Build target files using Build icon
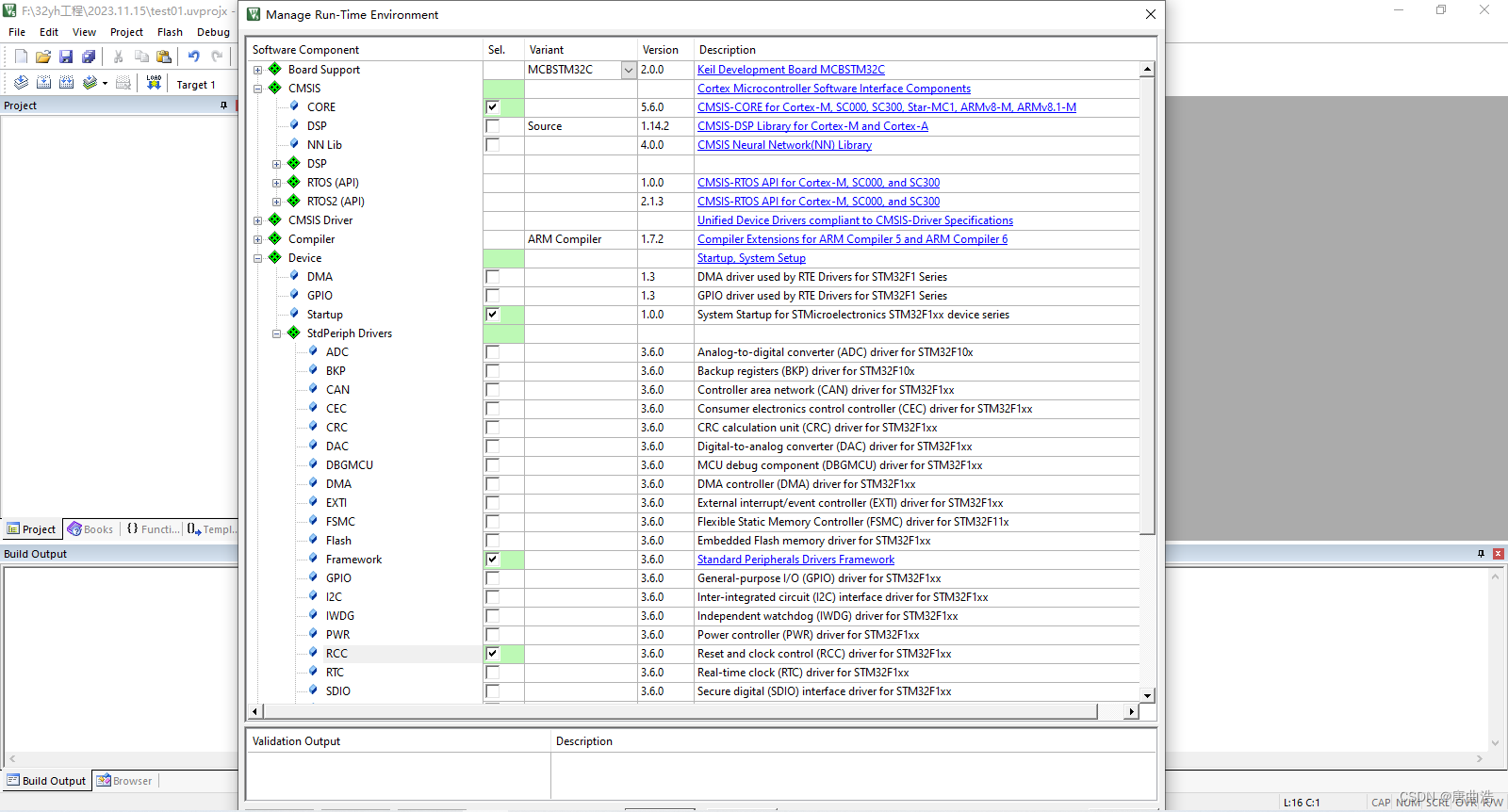 [43, 83]
